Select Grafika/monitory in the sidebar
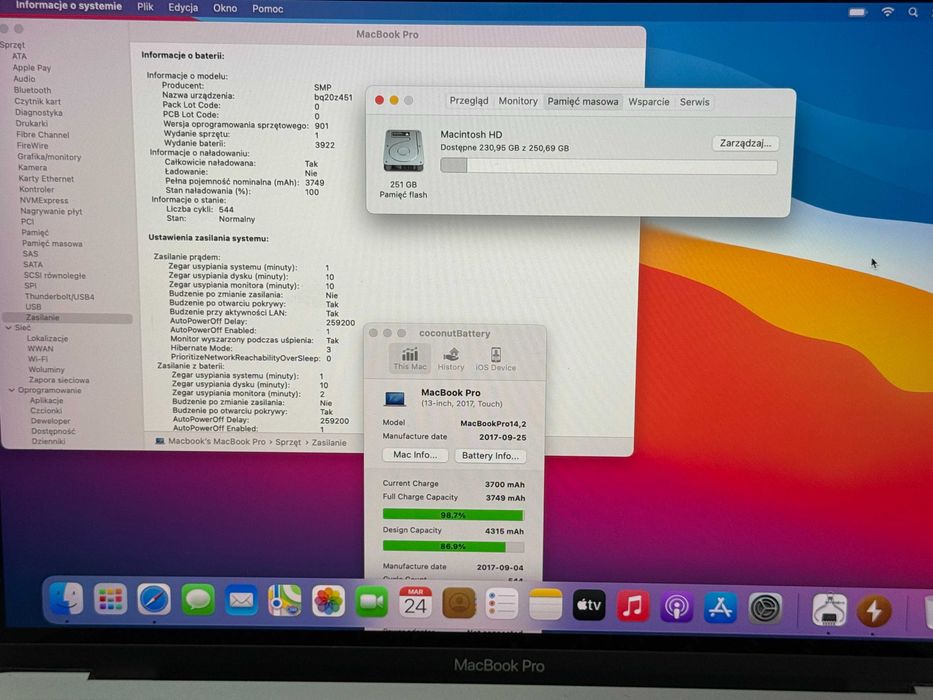The image size is (933, 700). (x=49, y=157)
